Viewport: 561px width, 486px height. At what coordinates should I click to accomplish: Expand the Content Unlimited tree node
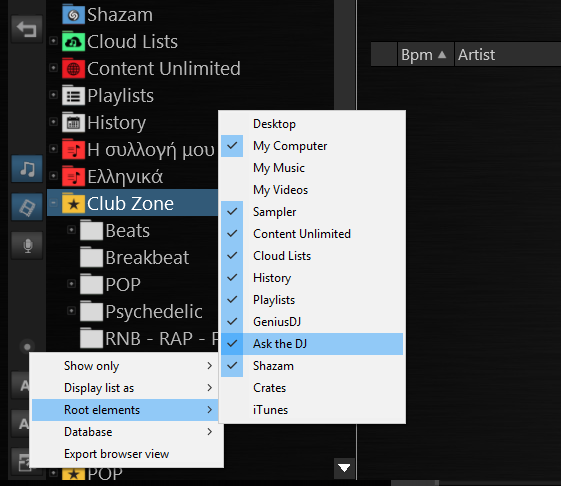click(x=53, y=68)
